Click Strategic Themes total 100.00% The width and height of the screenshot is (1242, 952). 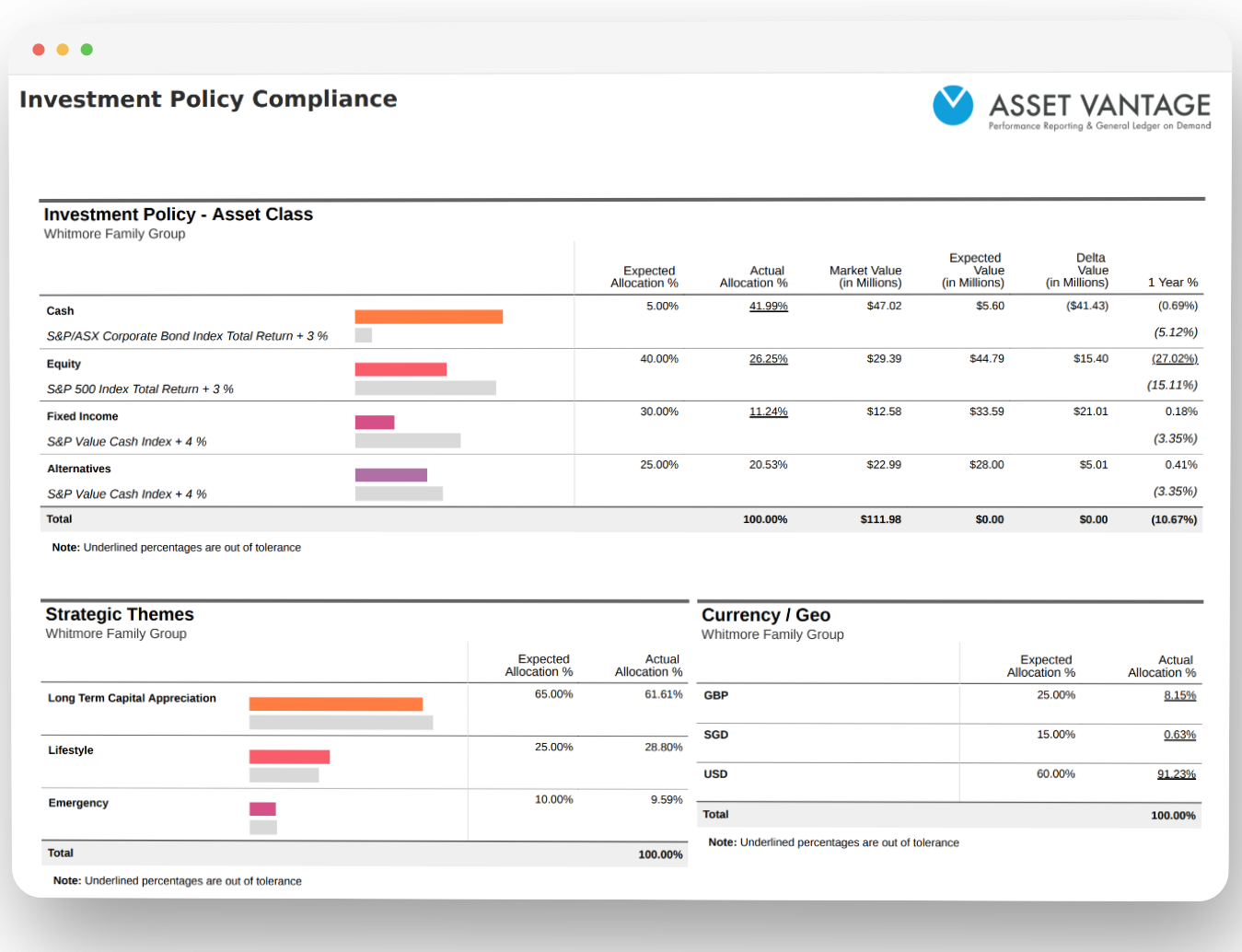coord(660,855)
